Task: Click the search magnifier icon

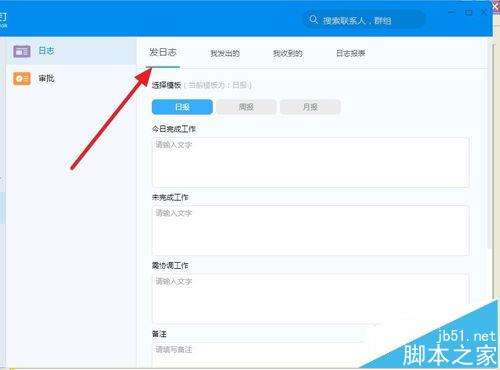Action: 313,20
